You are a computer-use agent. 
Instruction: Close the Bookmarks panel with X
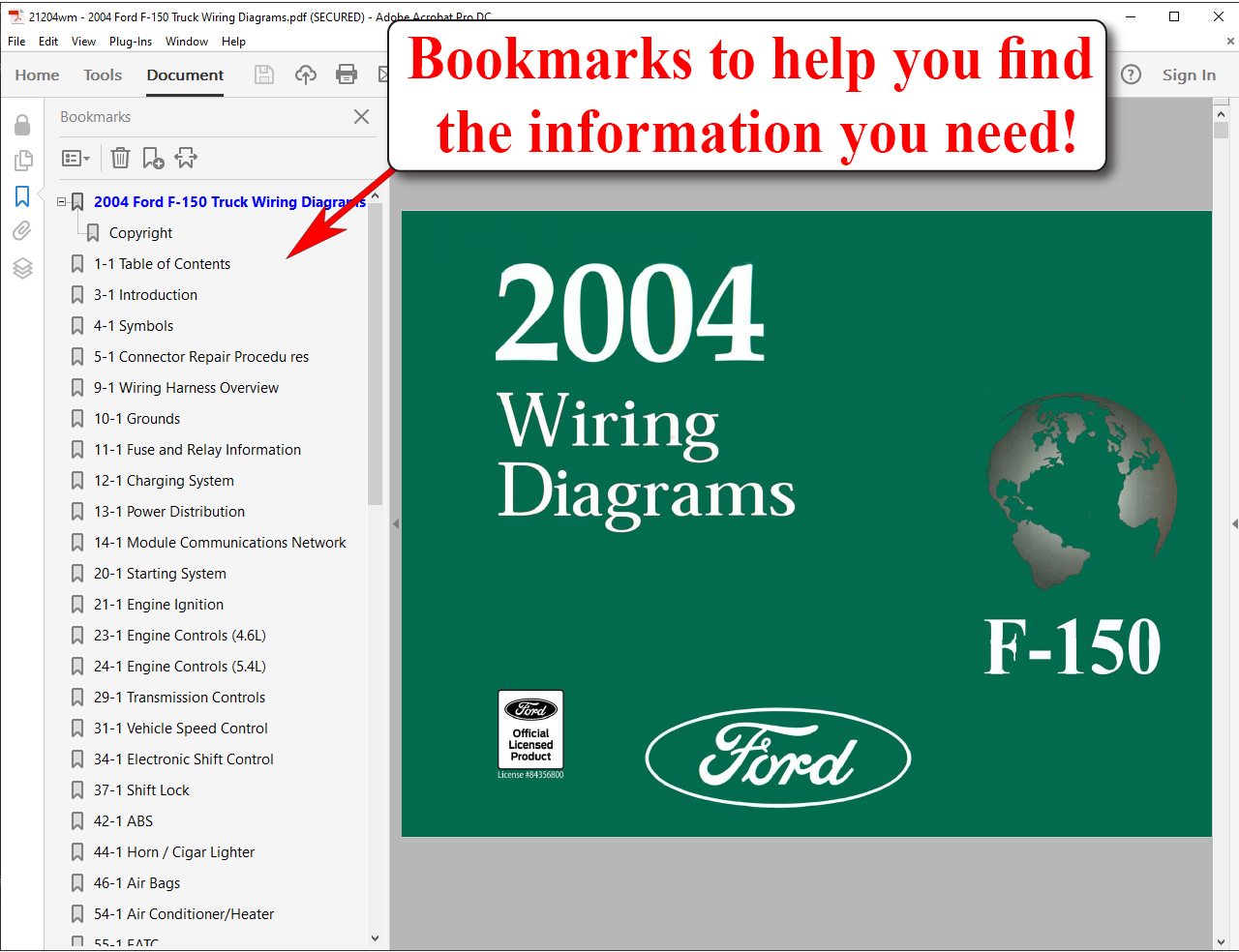[361, 116]
